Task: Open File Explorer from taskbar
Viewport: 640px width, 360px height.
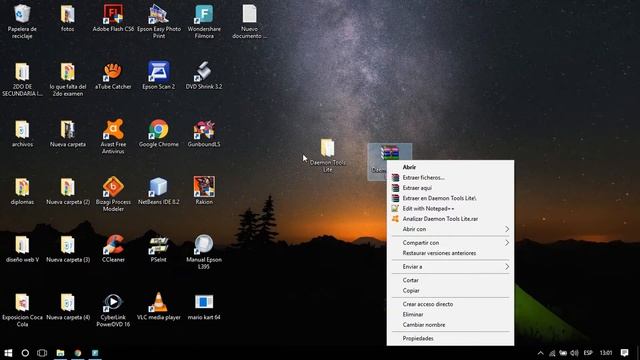Action: pyautogui.click(x=60, y=353)
